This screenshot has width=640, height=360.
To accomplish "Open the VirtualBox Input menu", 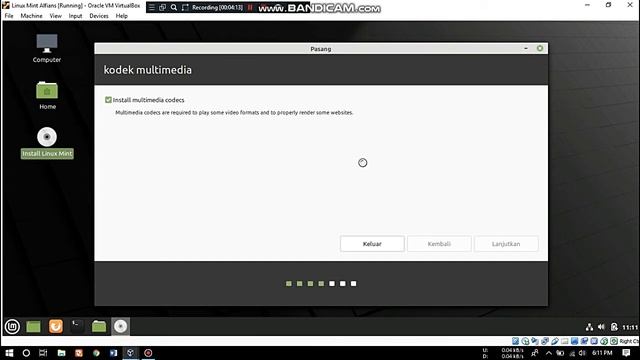I will point(75,16).
